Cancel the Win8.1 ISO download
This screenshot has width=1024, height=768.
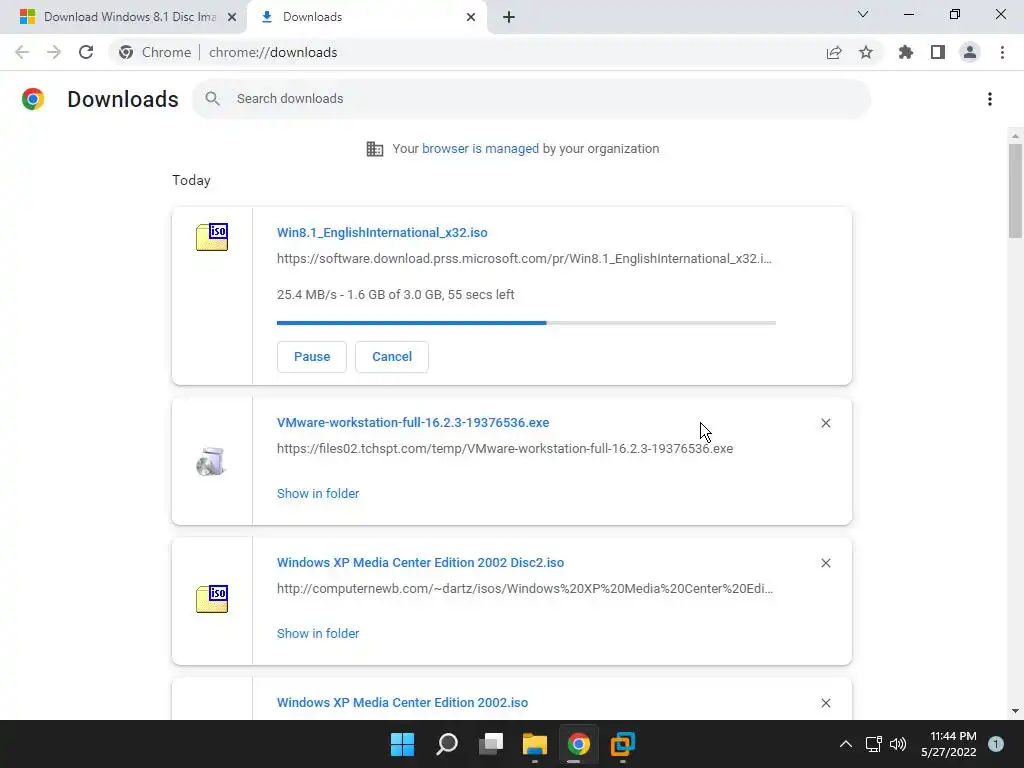[392, 357]
